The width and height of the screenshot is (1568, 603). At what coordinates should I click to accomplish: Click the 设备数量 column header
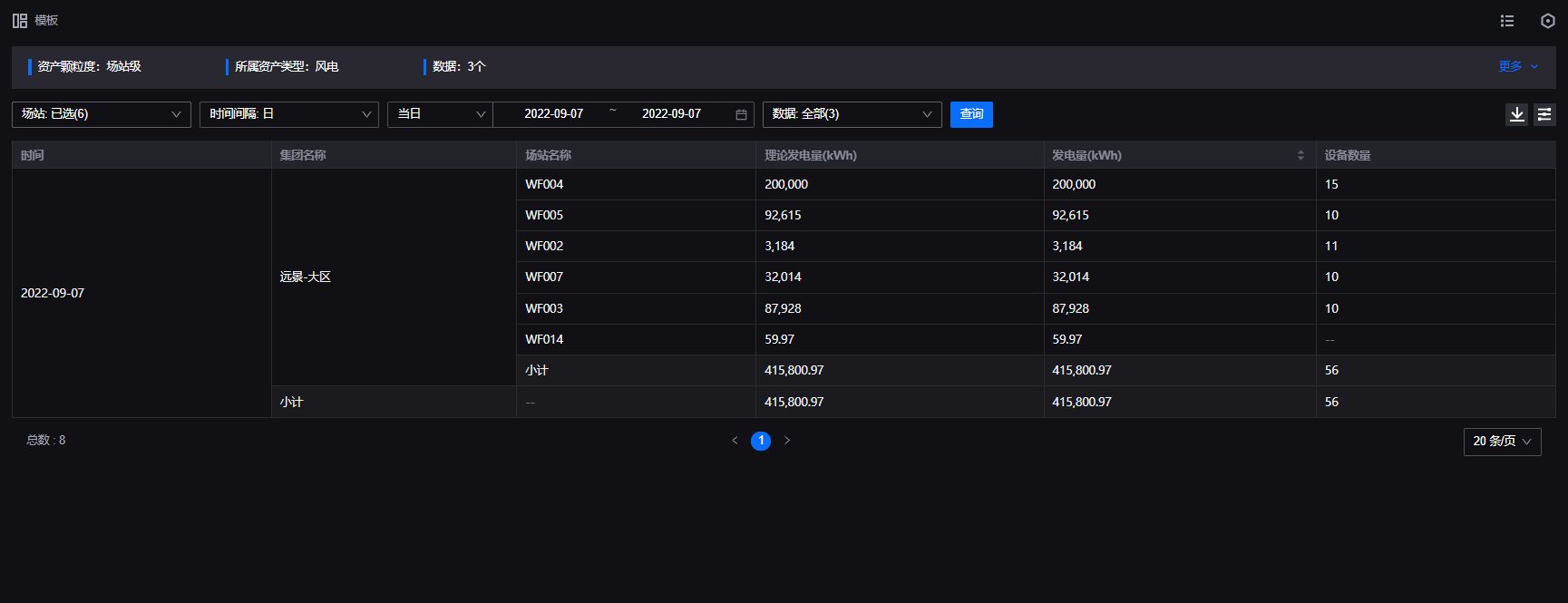pyautogui.click(x=1436, y=155)
